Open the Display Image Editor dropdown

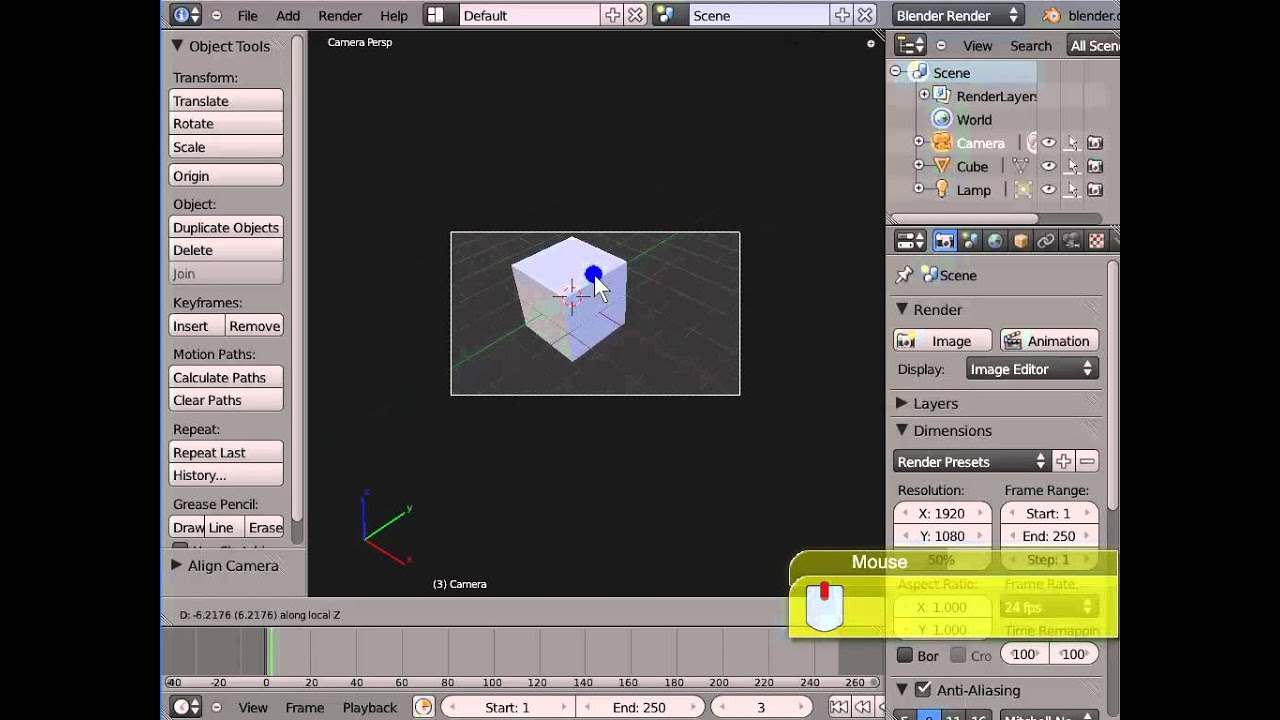coord(1033,369)
